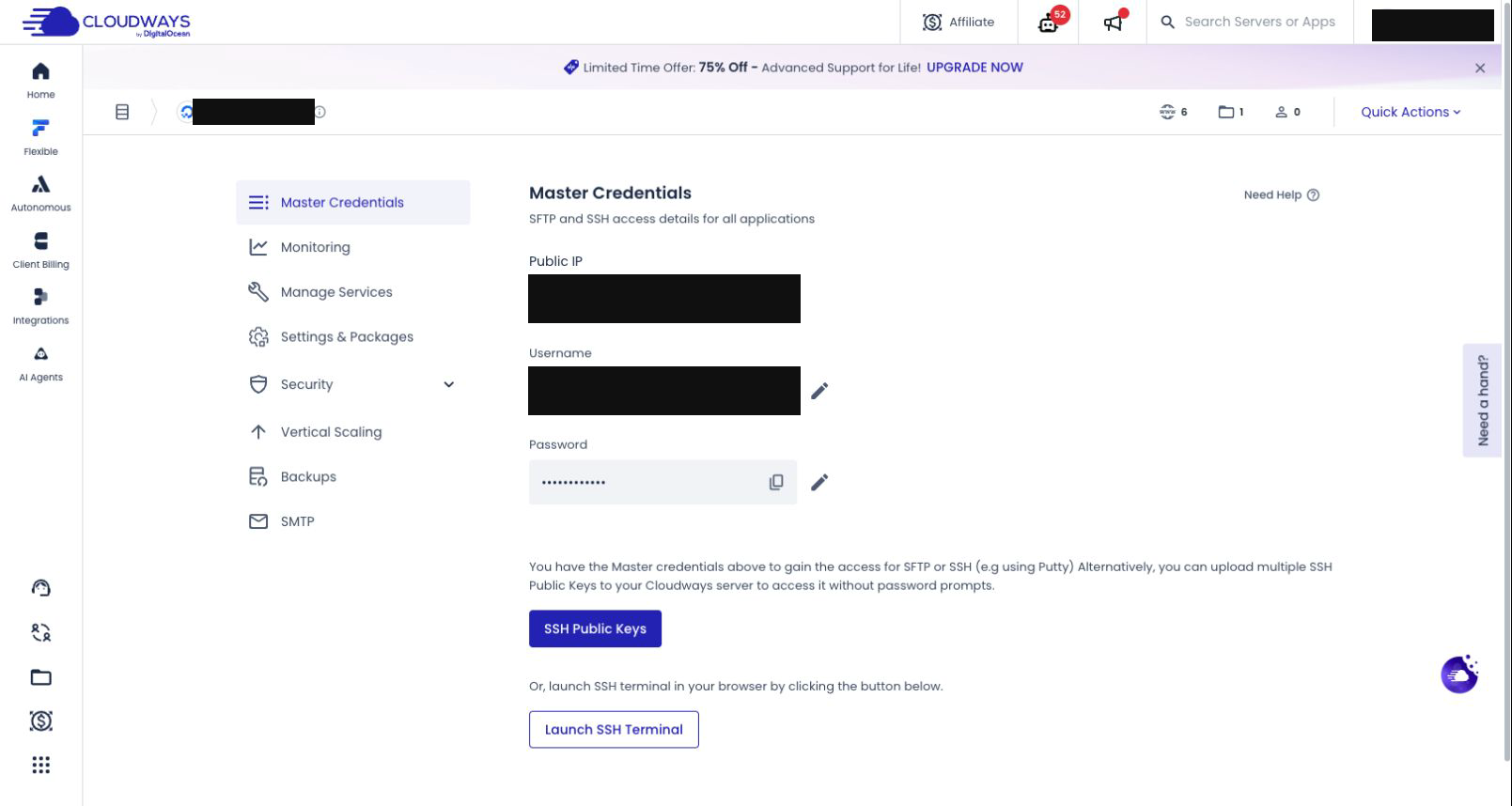1512x806 pixels.
Task: Open the Need a hand side tab
Action: [x=1483, y=400]
